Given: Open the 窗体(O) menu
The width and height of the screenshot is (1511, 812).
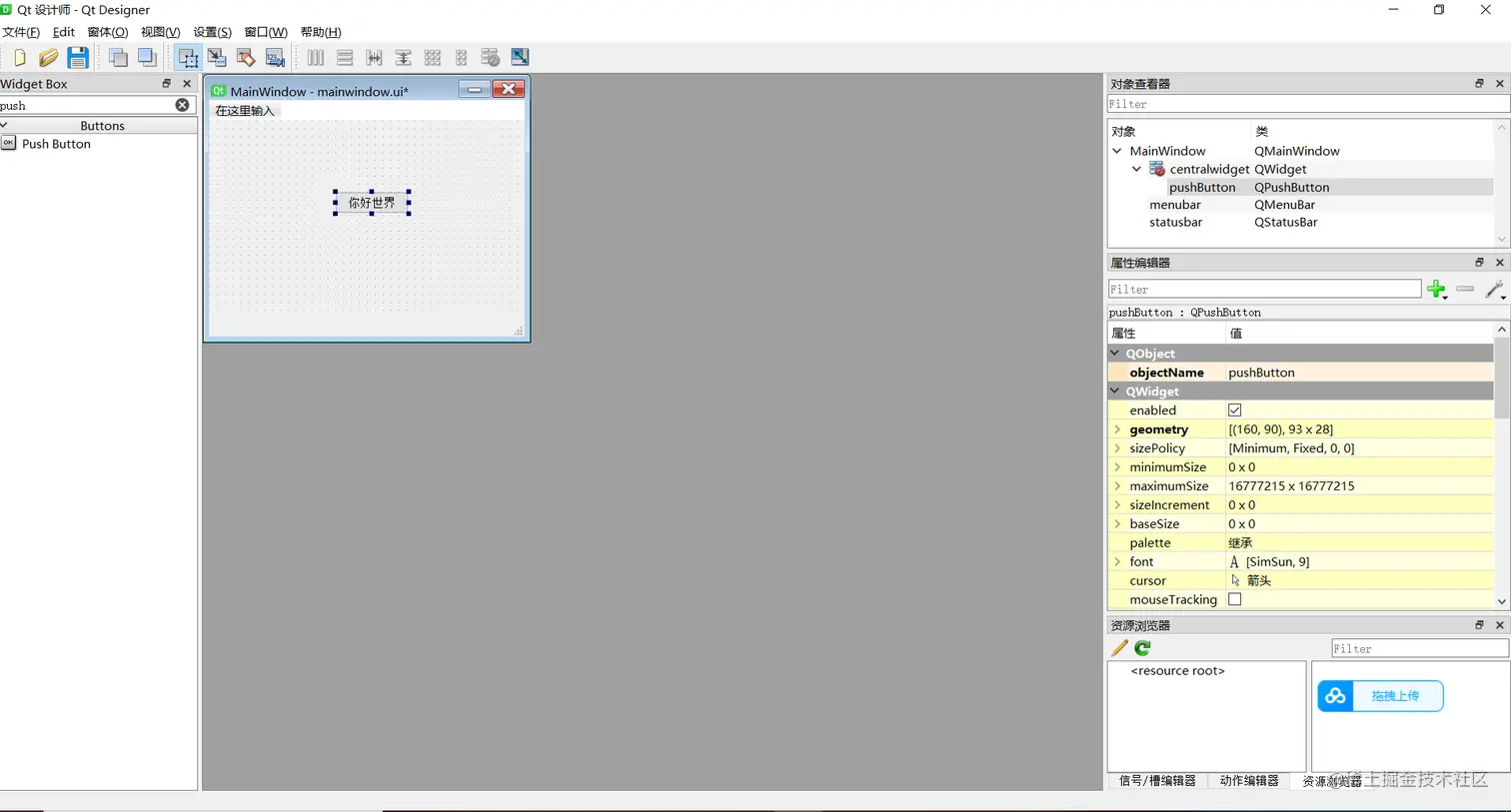Looking at the screenshot, I should [x=107, y=32].
